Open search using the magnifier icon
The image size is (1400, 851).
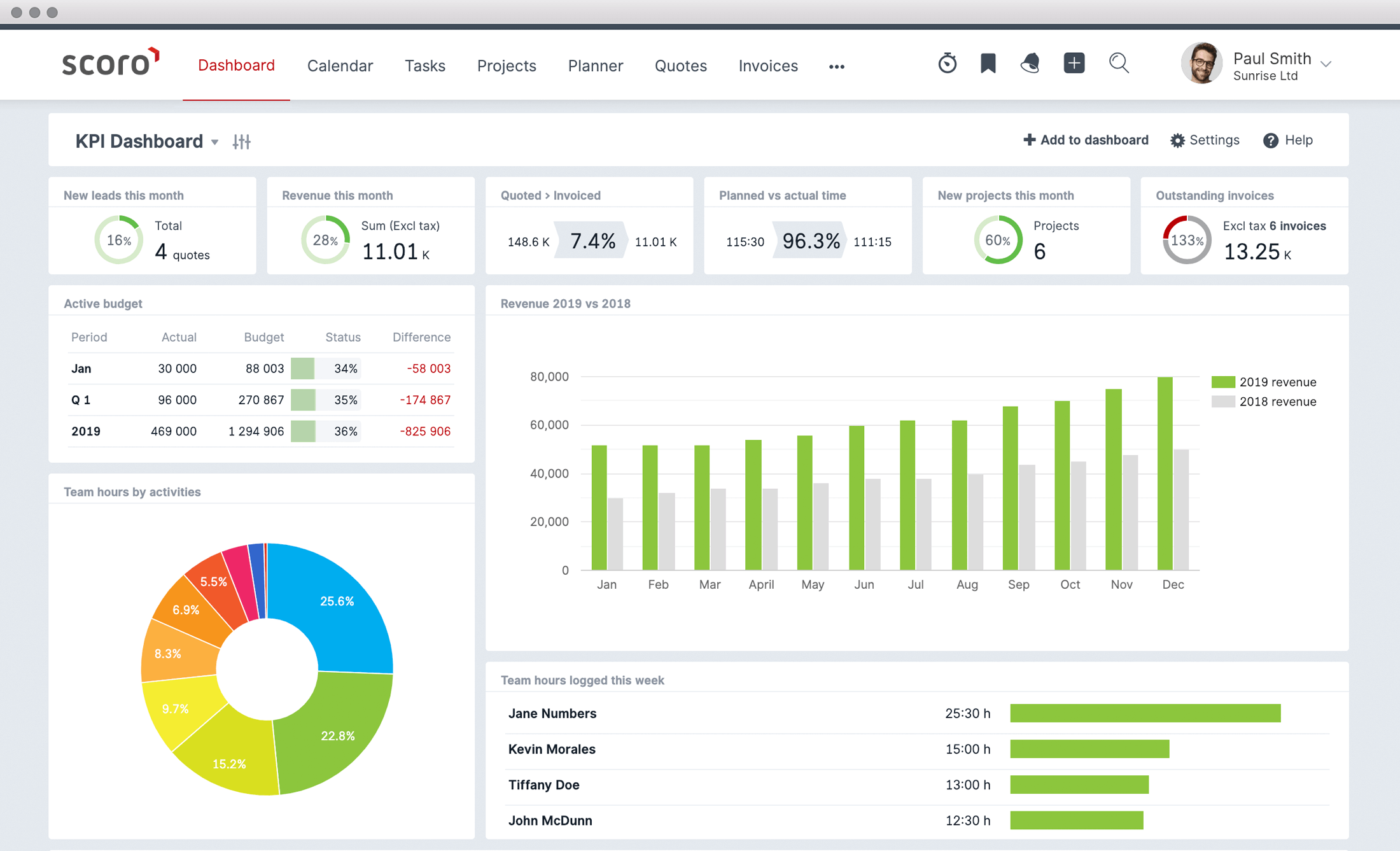click(x=1119, y=64)
